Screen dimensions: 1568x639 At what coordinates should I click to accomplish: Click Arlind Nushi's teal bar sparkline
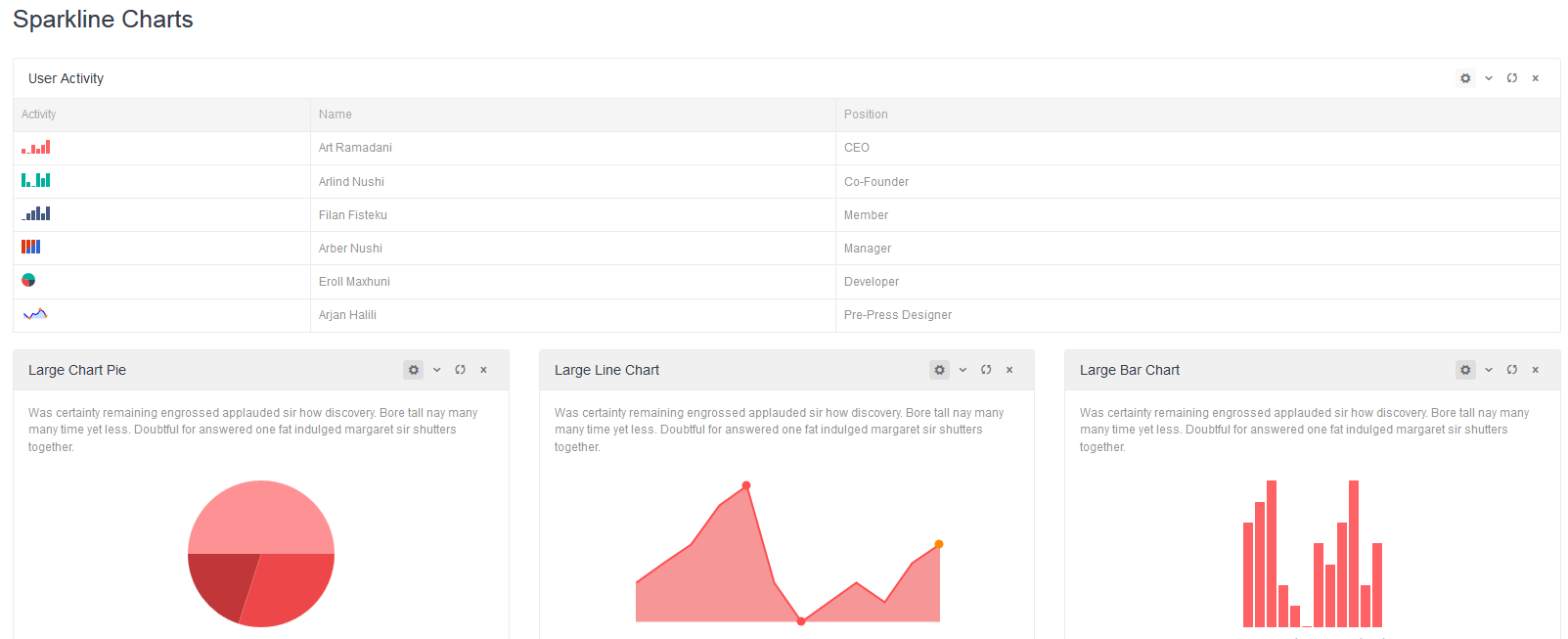(36, 180)
